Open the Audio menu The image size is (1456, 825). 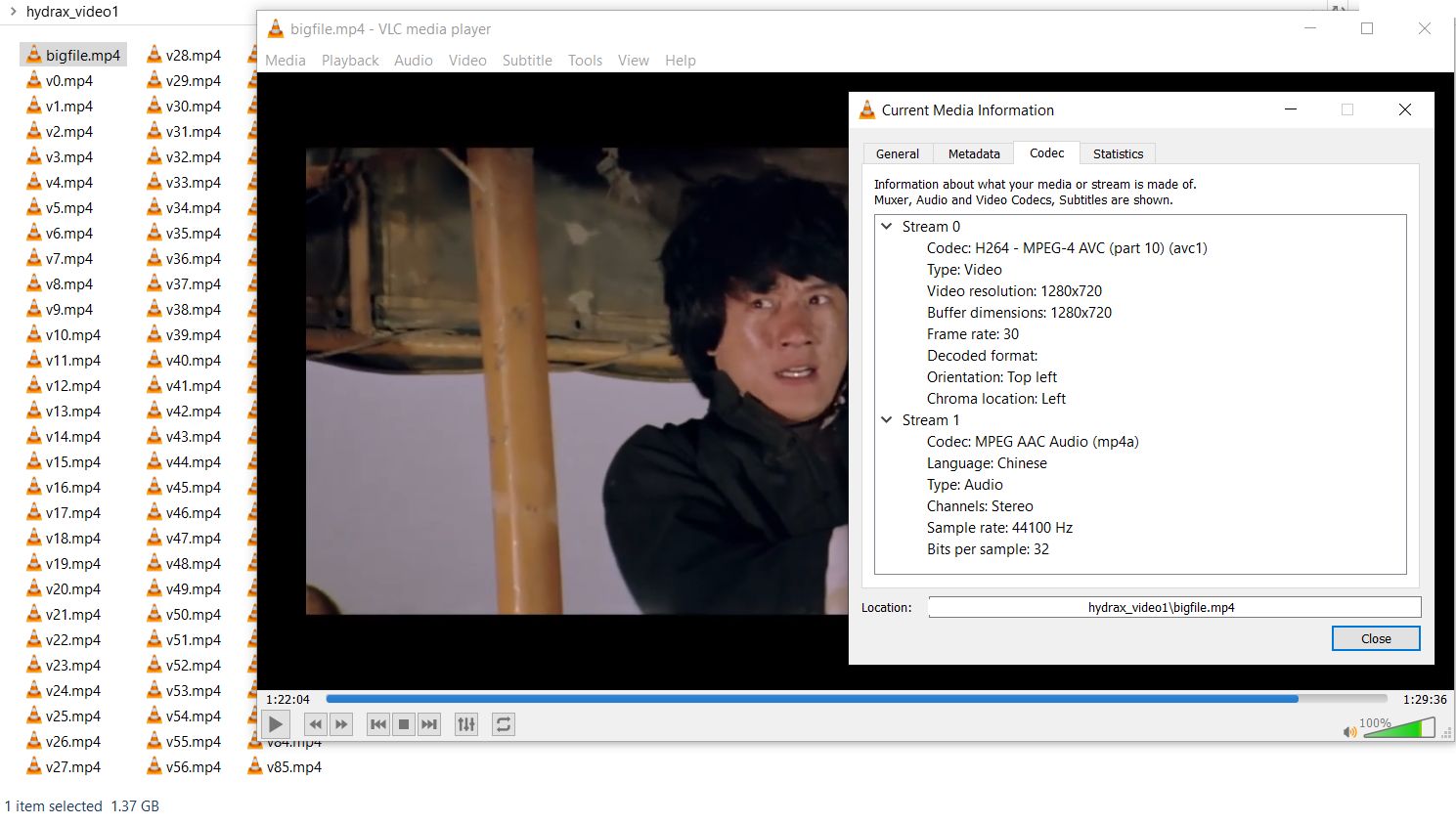[x=414, y=61]
